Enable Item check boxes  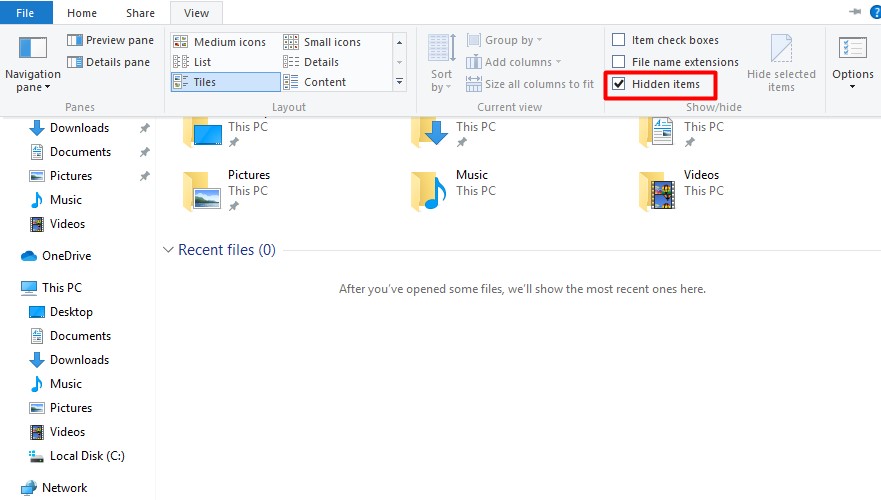click(x=619, y=40)
